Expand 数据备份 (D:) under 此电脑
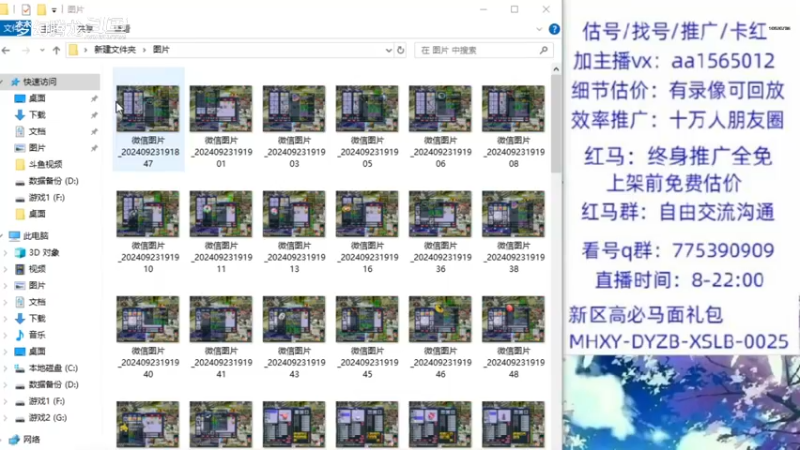The image size is (800, 450). [x=6, y=385]
